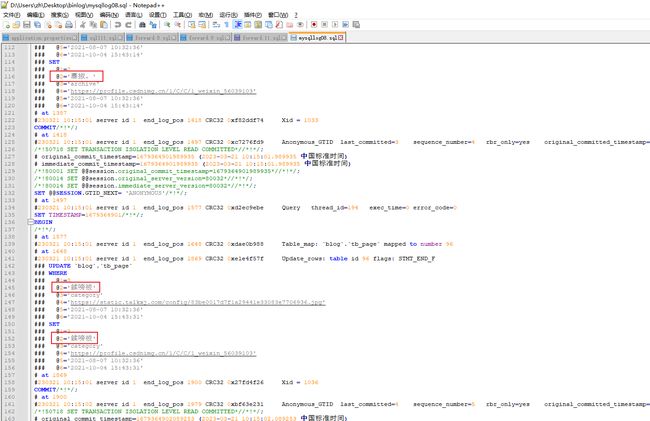The width and height of the screenshot is (650, 421).
Task: Click the BEGIN keyword line
Action: 43,222
